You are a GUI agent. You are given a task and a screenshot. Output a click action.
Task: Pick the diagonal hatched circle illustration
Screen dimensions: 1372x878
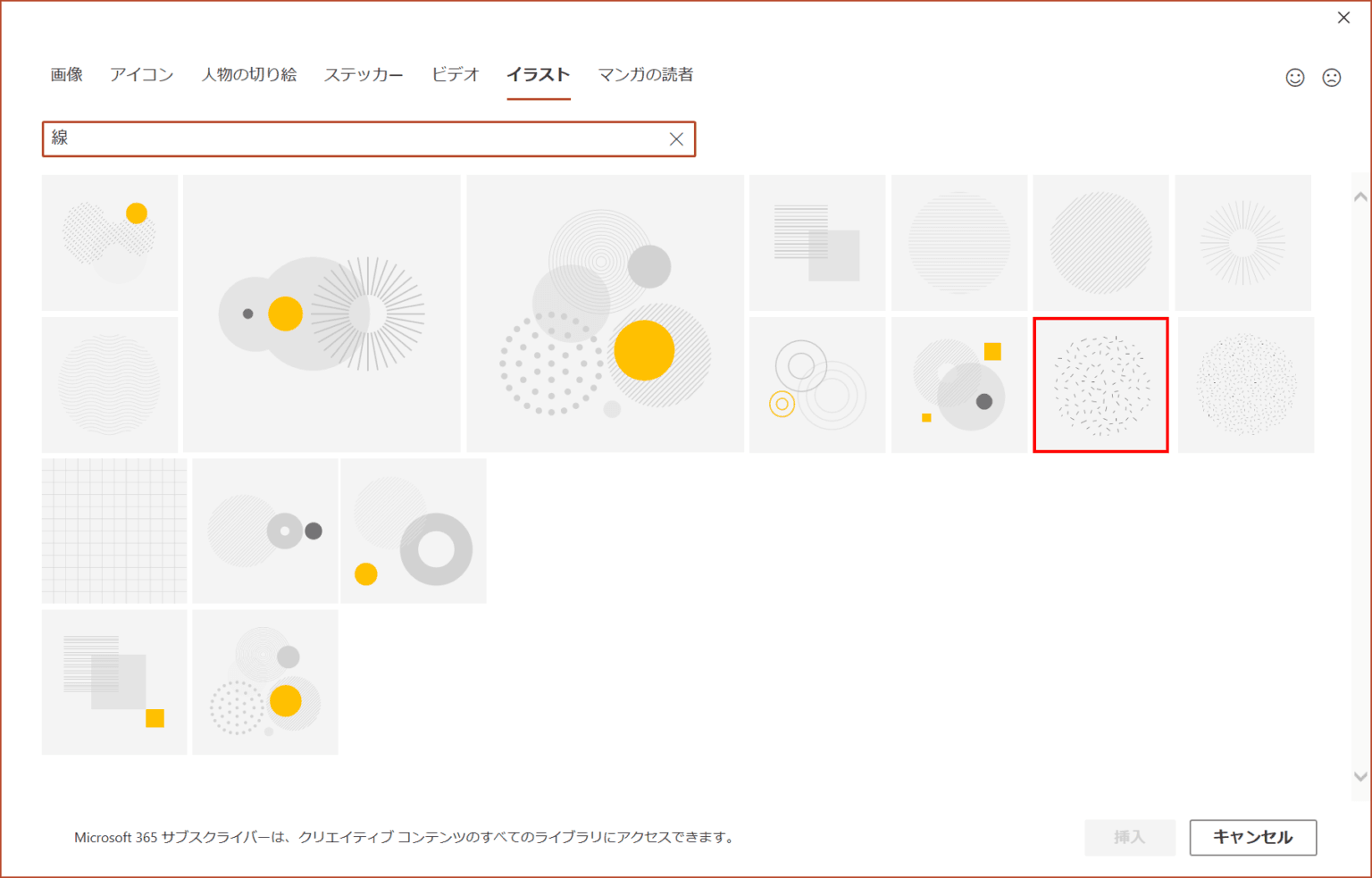pyautogui.click(x=1100, y=243)
